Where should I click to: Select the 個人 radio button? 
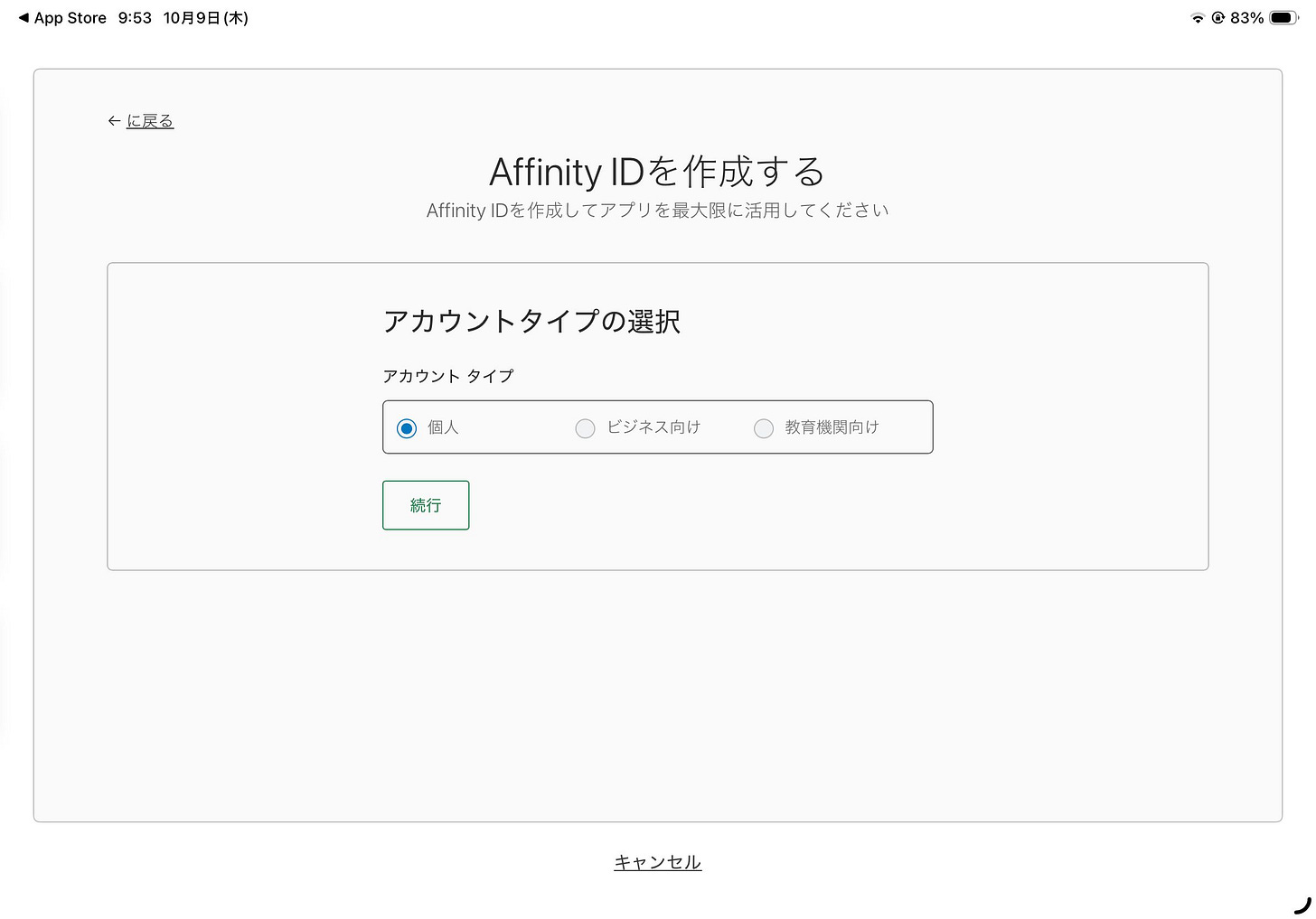tap(407, 428)
